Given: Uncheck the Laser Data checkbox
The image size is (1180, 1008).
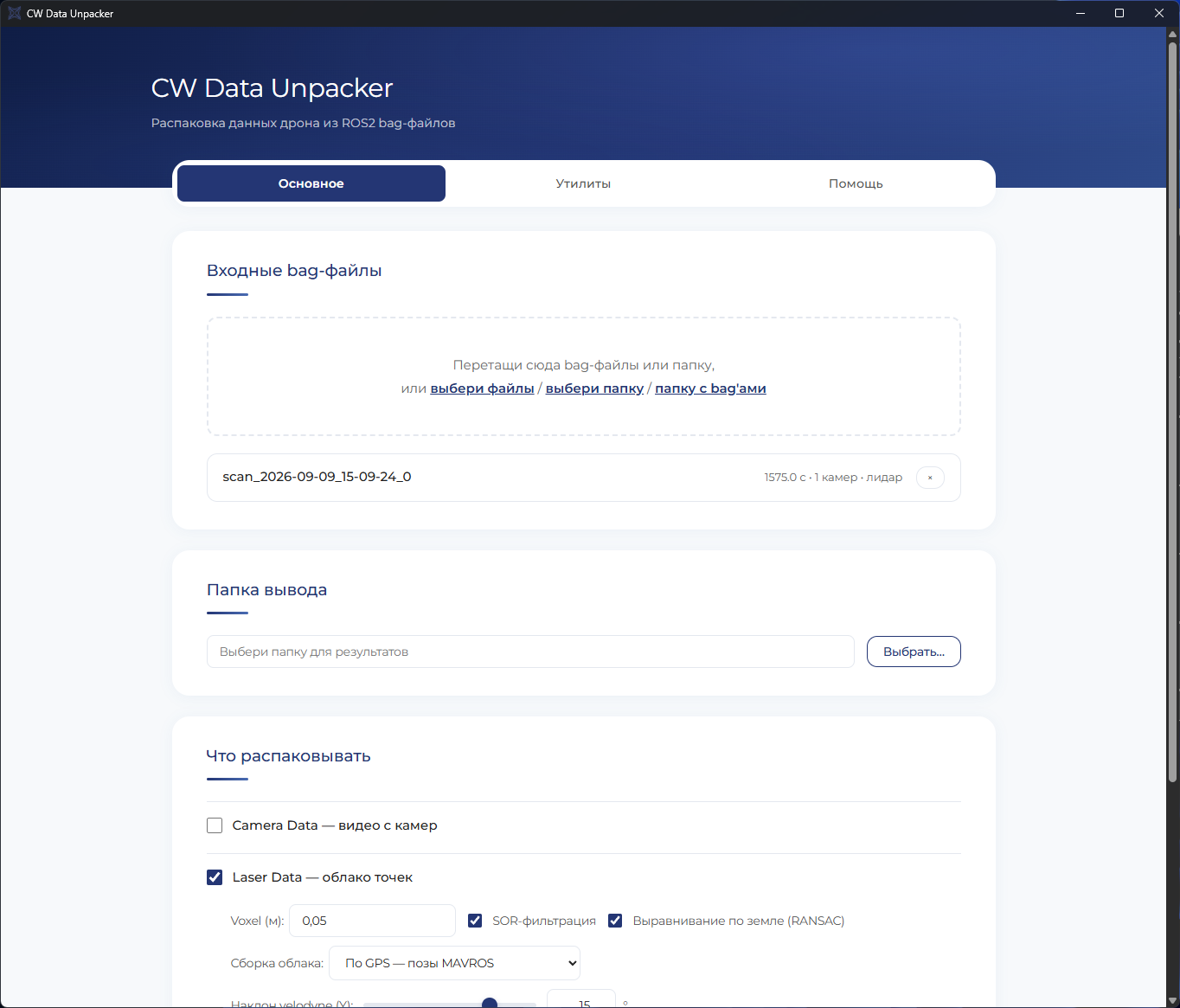Looking at the screenshot, I should click(215, 877).
